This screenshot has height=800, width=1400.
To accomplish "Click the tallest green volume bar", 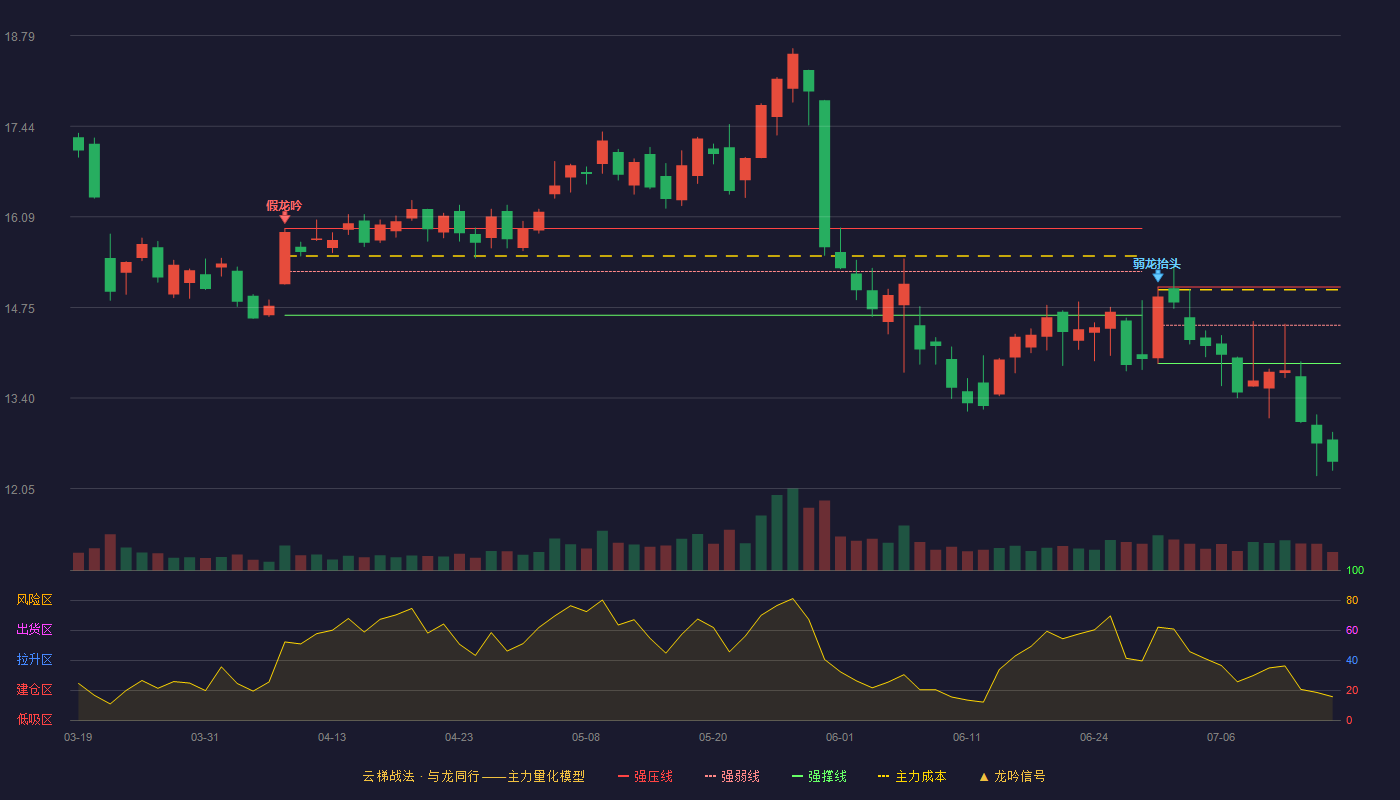I will point(793,529).
